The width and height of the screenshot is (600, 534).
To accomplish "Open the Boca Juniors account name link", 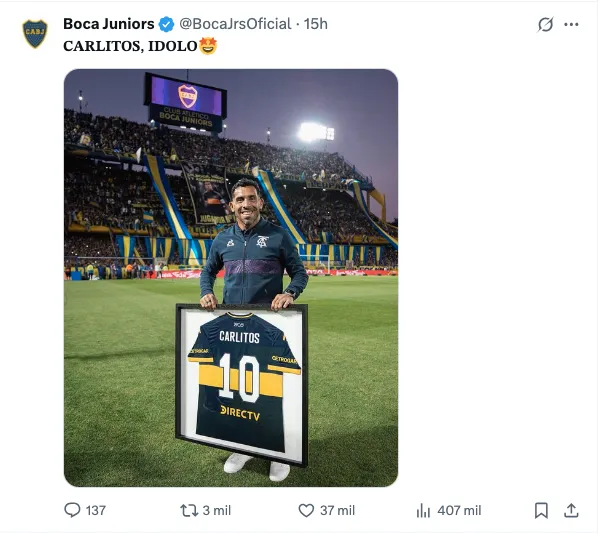I will click(x=108, y=23).
